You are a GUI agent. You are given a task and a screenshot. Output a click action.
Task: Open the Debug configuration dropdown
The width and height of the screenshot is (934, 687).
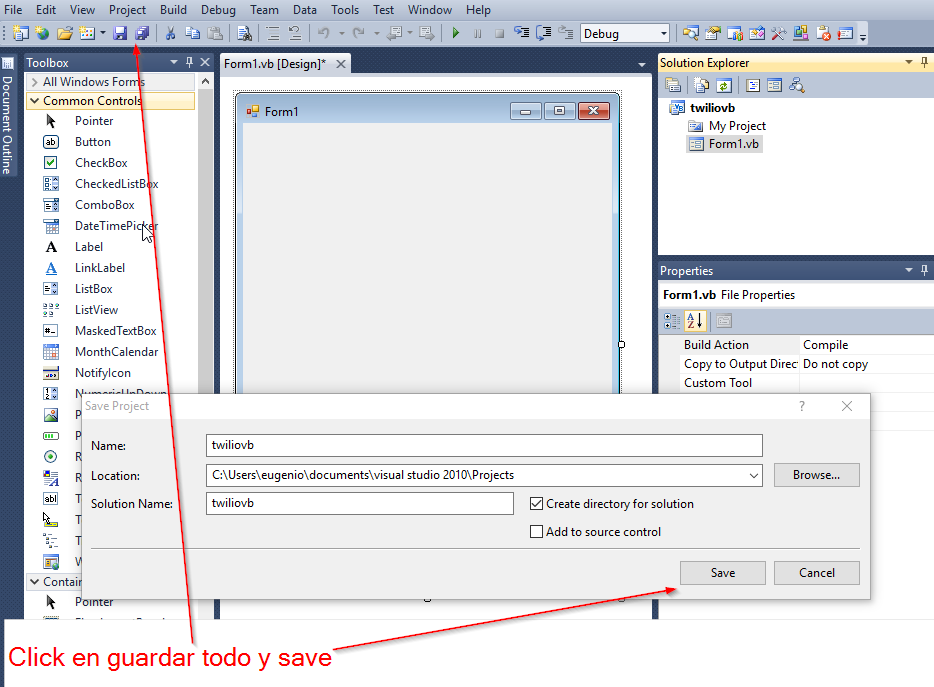(x=664, y=33)
